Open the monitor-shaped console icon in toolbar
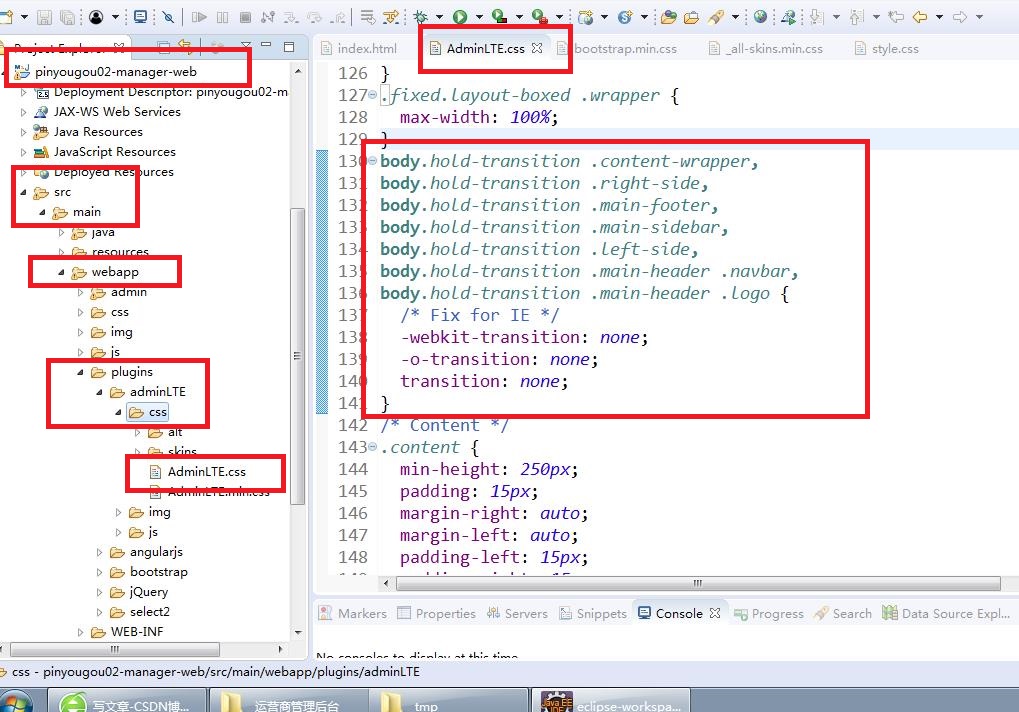Image resolution: width=1019 pixels, height=712 pixels. point(140,17)
